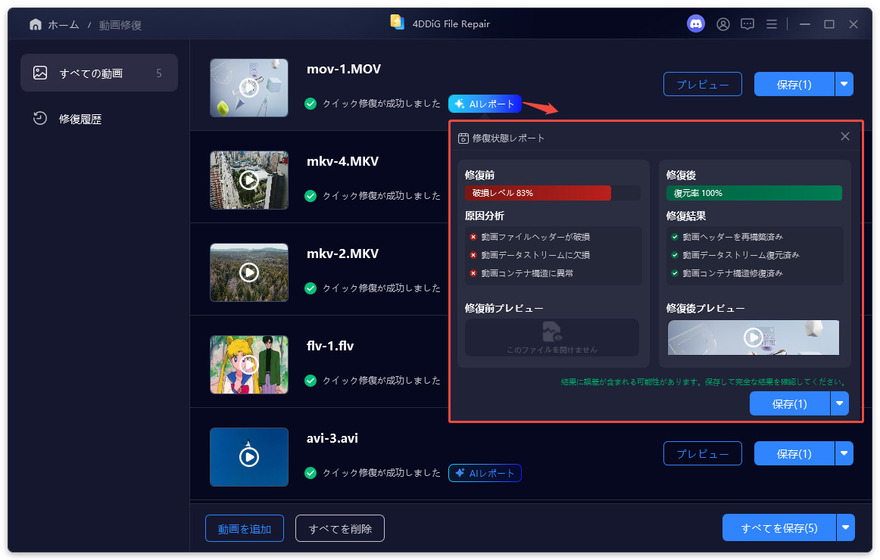
Task: Open the user account icon
Action: point(723,24)
